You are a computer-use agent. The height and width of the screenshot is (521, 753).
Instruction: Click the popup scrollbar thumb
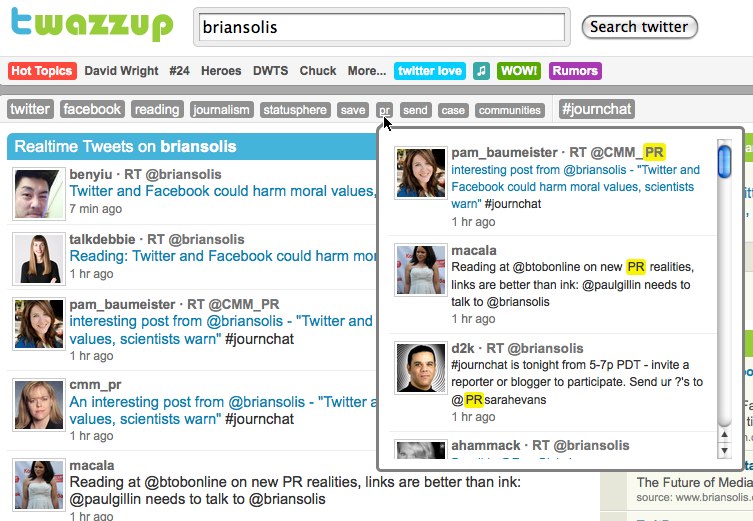(x=724, y=162)
